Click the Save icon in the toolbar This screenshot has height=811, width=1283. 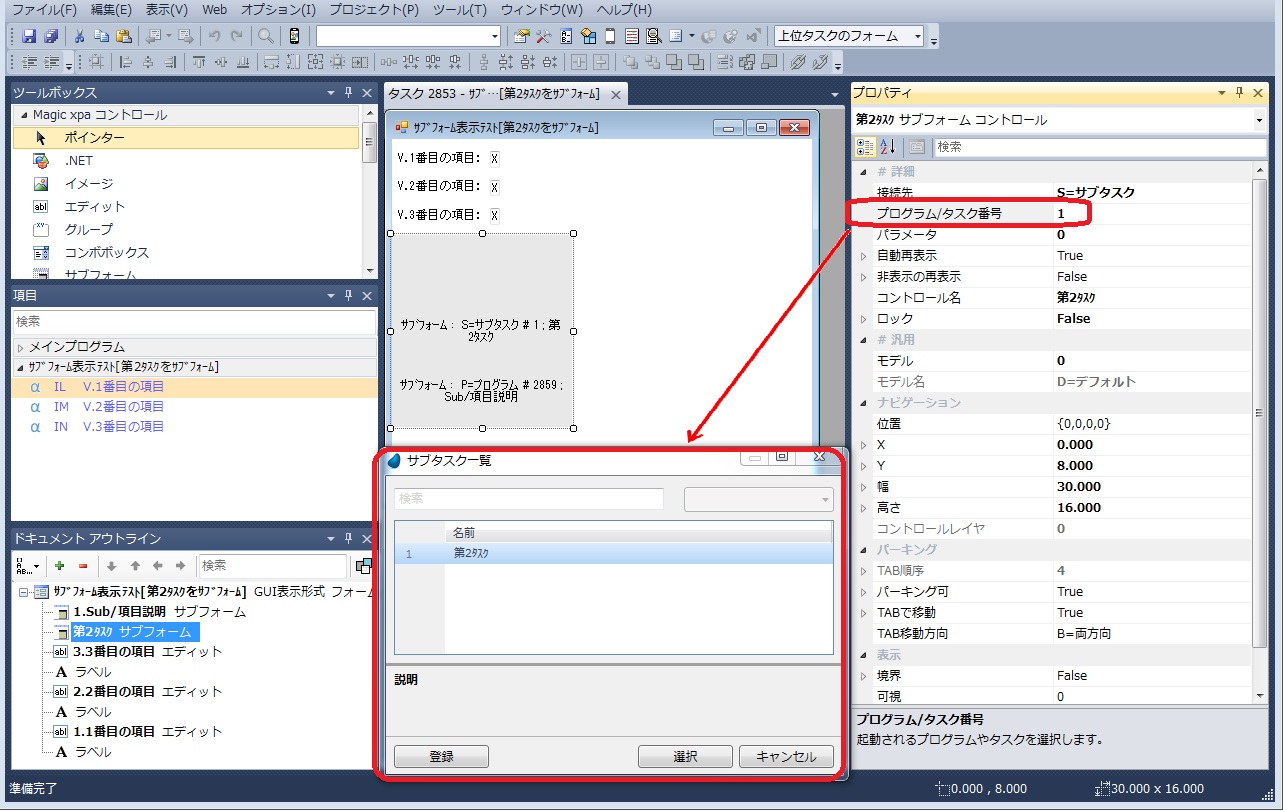pyautogui.click(x=29, y=36)
